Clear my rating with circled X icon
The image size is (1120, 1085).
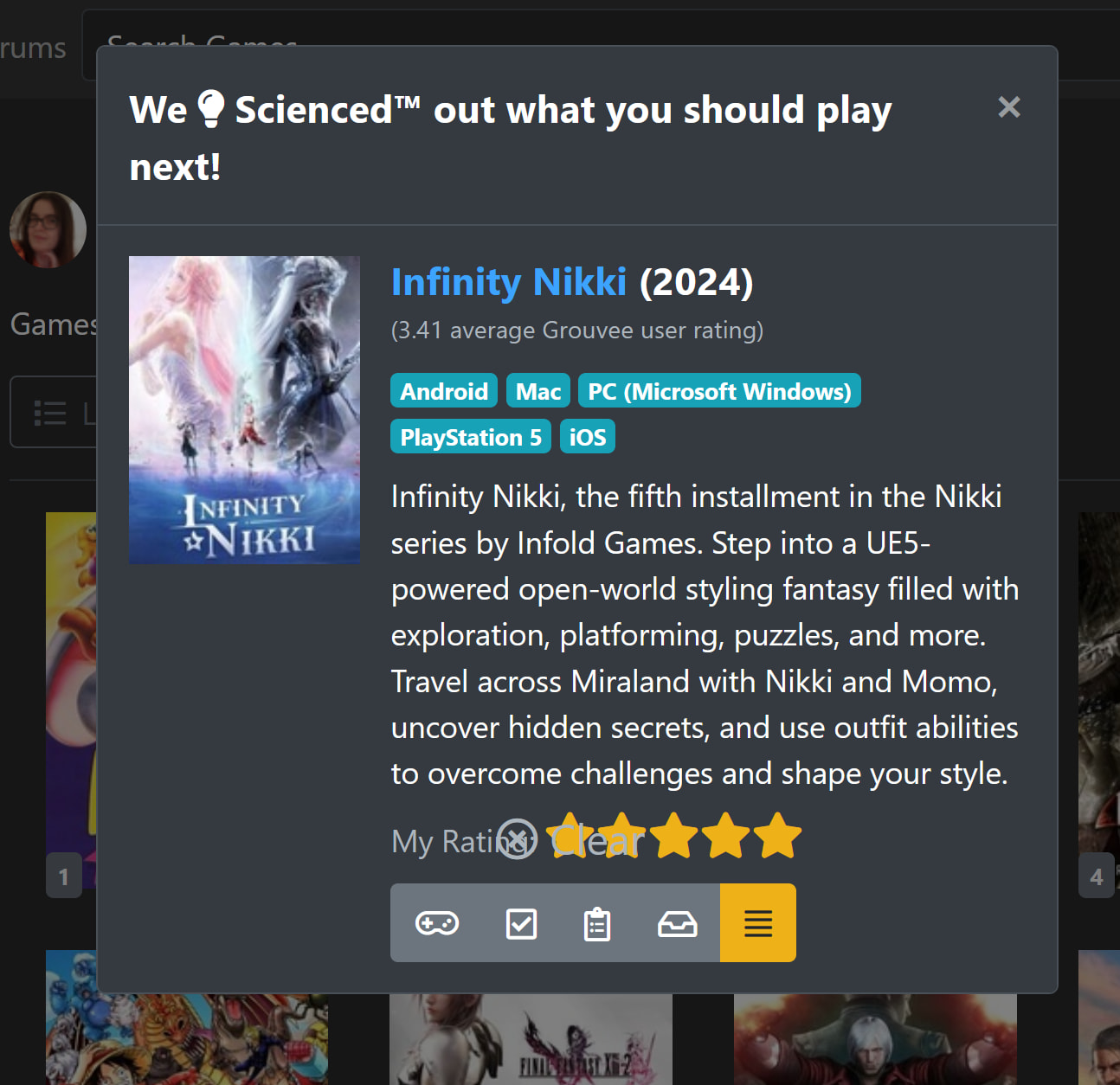coord(518,839)
